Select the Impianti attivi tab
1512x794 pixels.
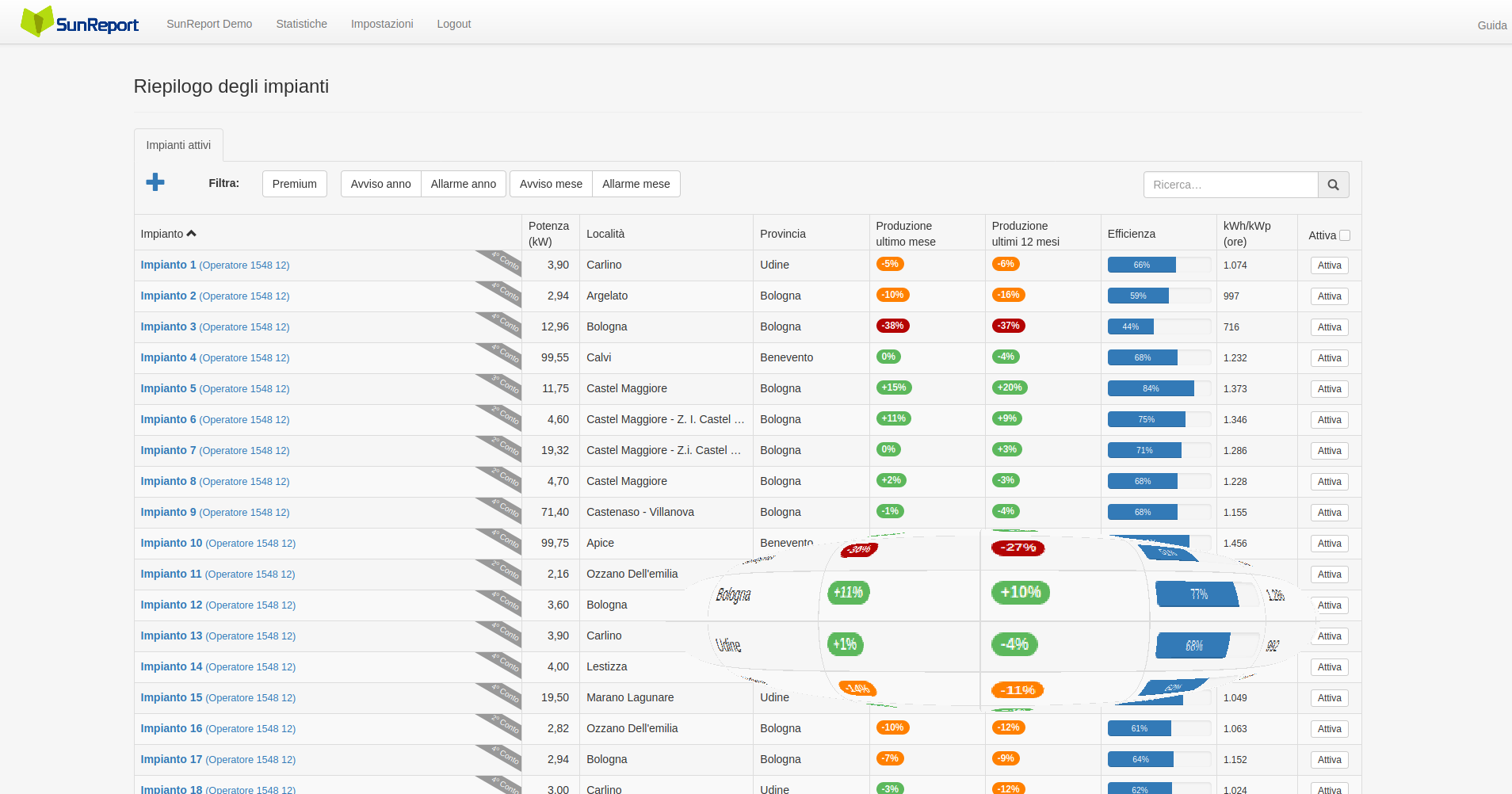(x=178, y=145)
